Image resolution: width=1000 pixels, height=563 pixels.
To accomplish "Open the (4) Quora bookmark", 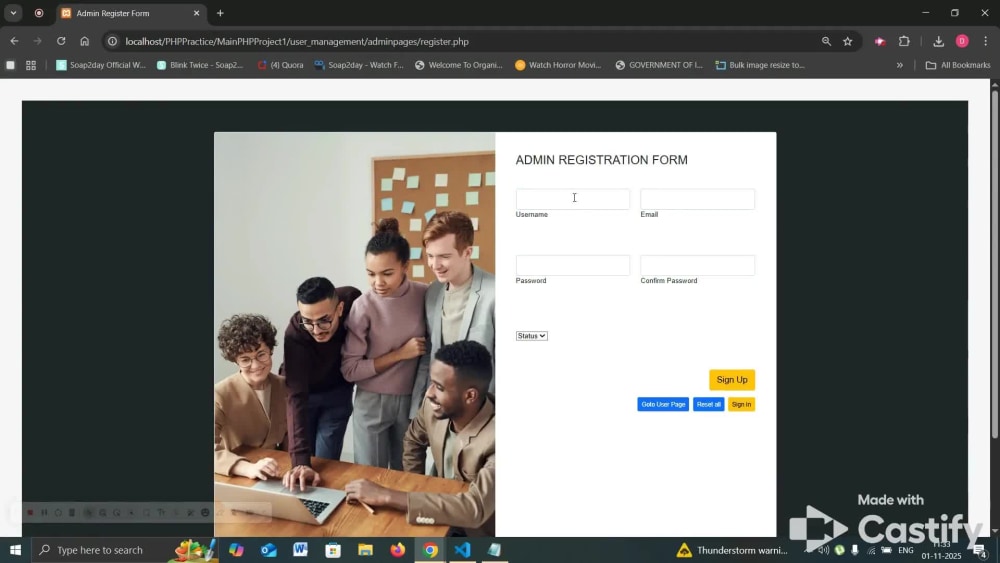I will coord(280,65).
